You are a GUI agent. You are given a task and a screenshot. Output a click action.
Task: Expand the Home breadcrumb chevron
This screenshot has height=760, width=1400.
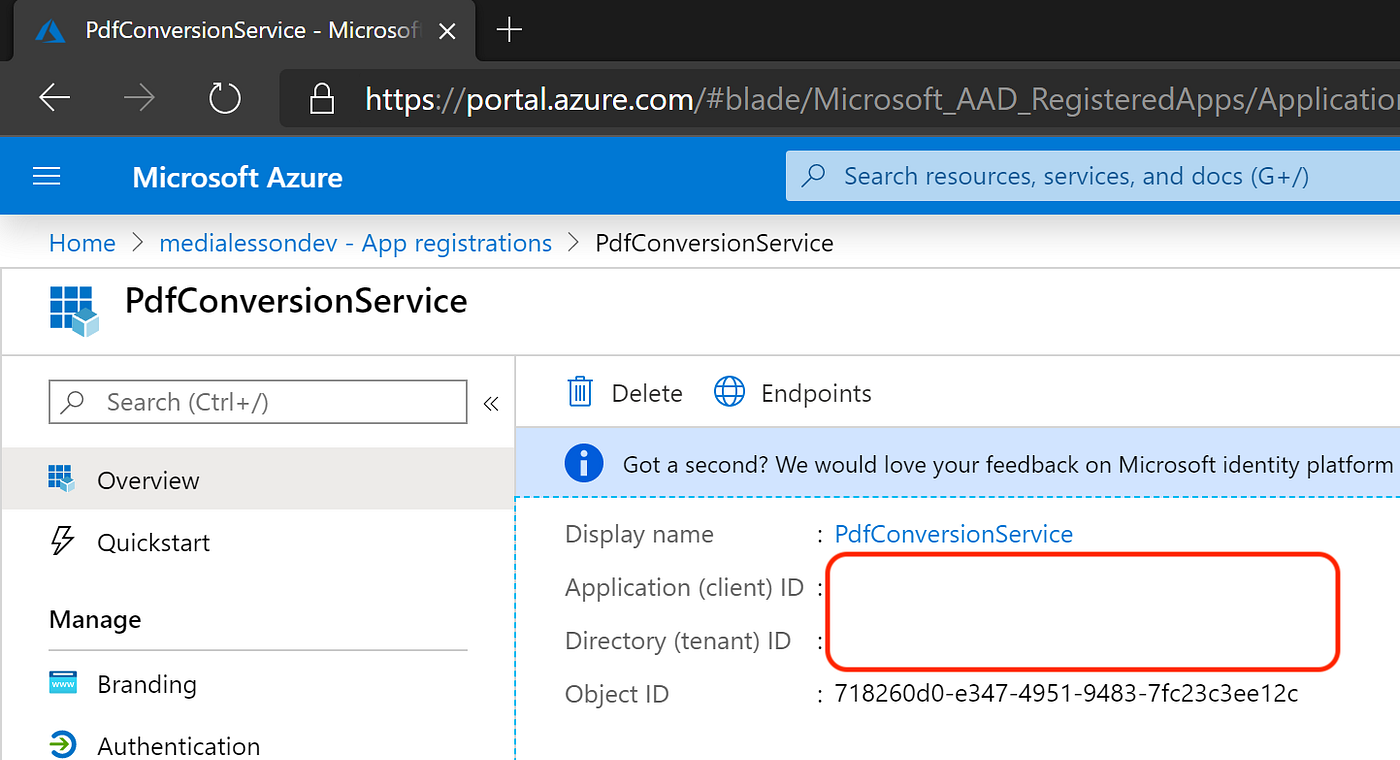135,242
